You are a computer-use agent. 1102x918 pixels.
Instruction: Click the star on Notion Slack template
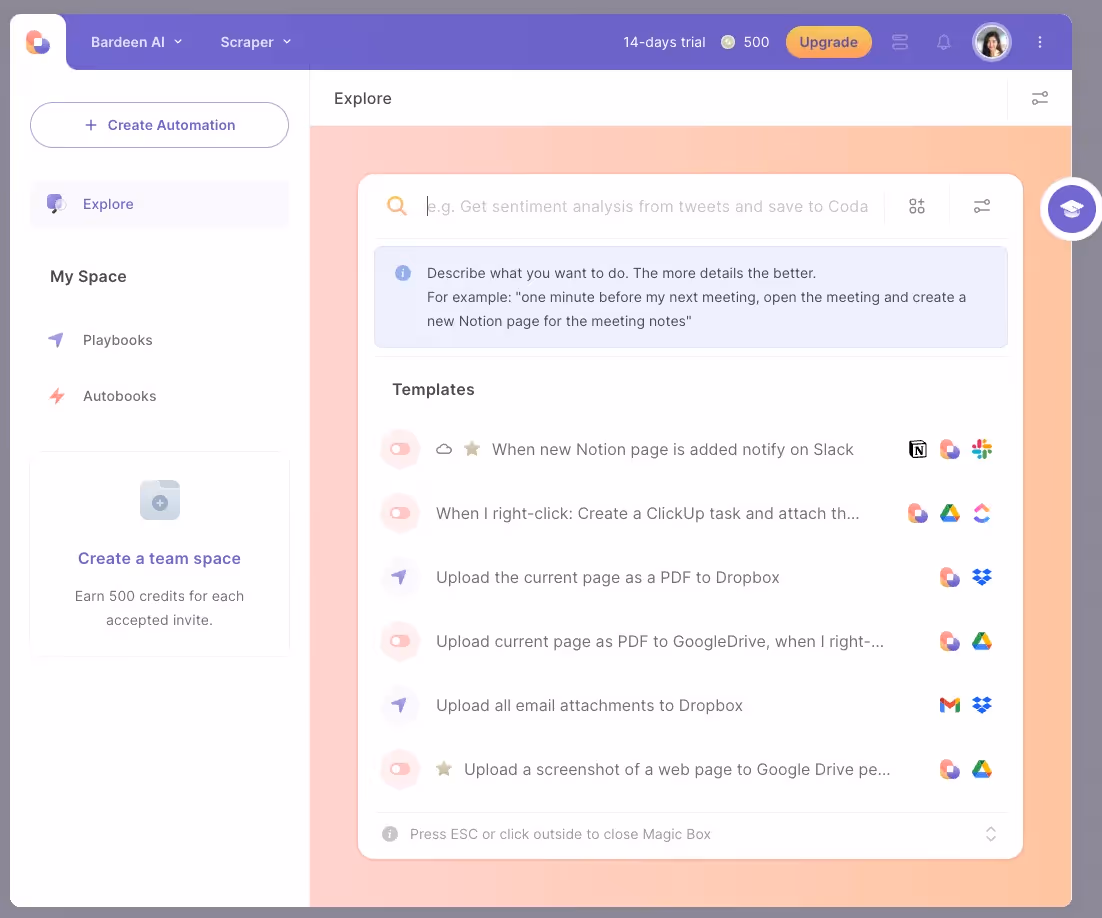(472, 448)
